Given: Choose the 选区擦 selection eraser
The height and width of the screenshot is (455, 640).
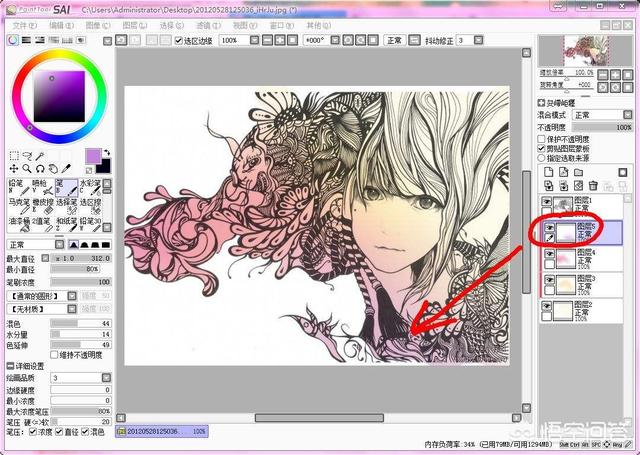Looking at the screenshot, I should [90, 206].
